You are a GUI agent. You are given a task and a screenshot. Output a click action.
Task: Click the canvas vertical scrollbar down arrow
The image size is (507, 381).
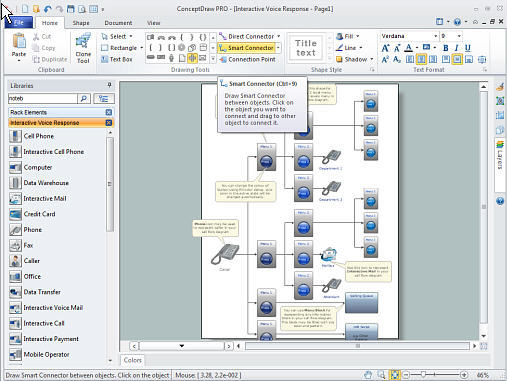[484, 336]
